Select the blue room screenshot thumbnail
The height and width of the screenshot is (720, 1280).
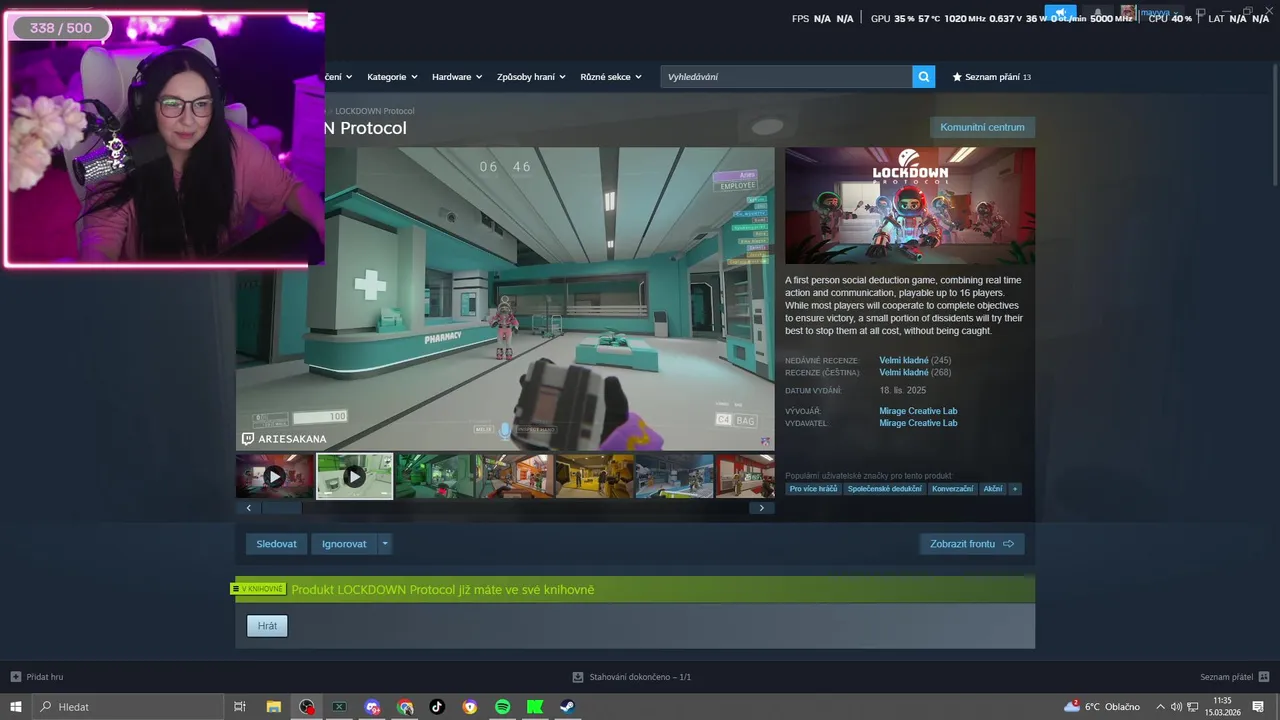[x=674, y=476]
